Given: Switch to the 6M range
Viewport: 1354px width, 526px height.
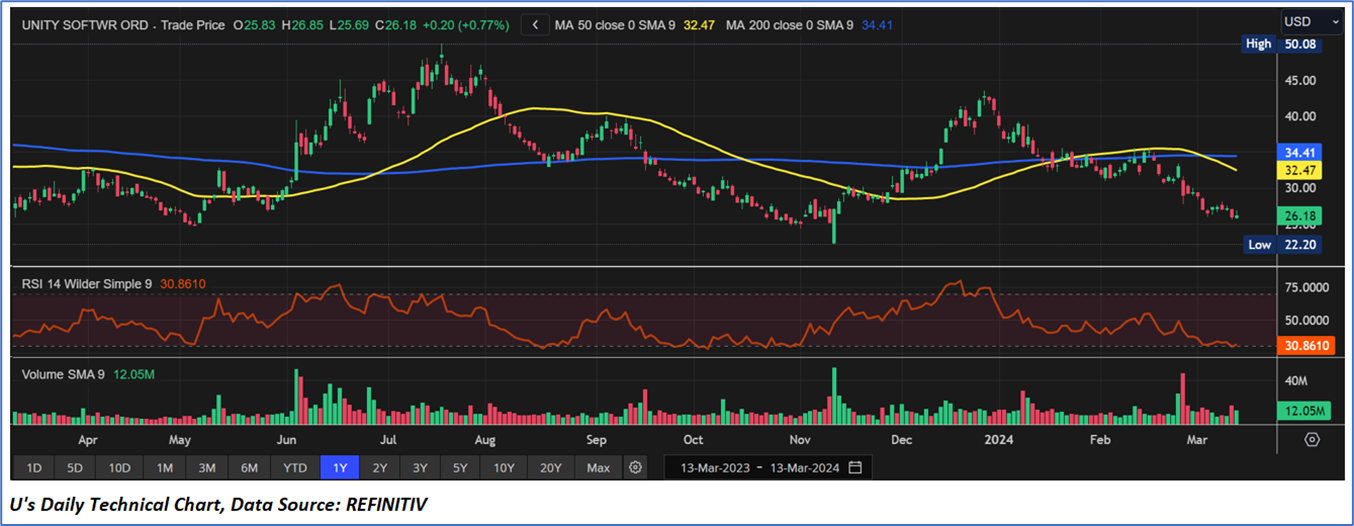Looking at the screenshot, I should (250, 467).
